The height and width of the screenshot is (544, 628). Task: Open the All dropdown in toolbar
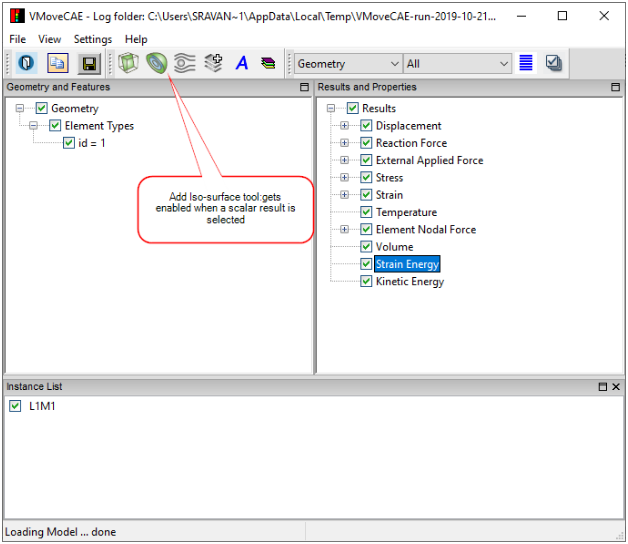click(457, 64)
